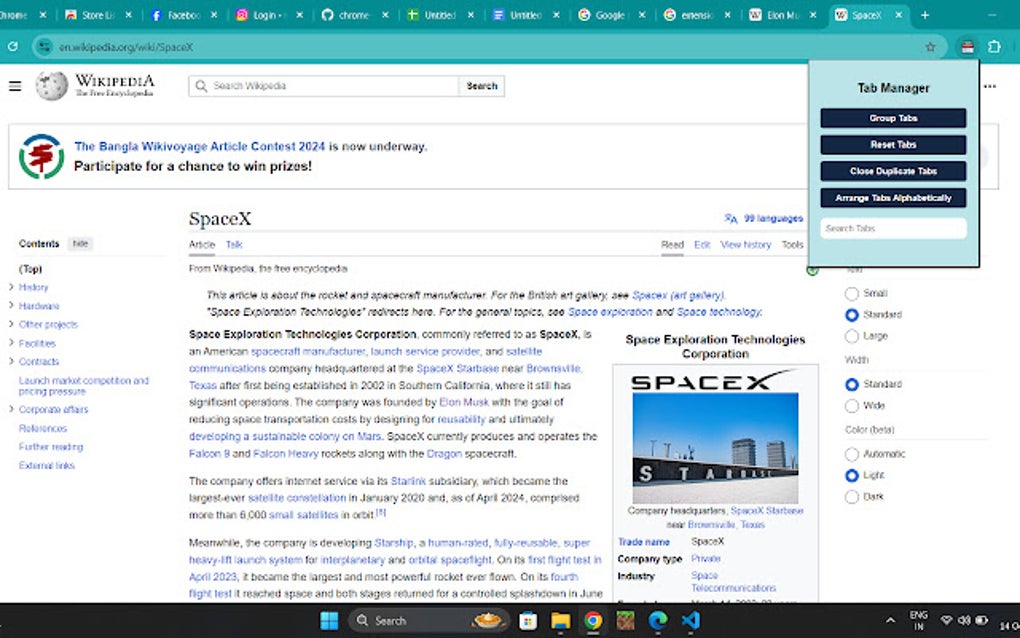Viewport: 1020px width, 638px height.
Task: Collapse the Contents sidebar with hide
Action: 79,243
